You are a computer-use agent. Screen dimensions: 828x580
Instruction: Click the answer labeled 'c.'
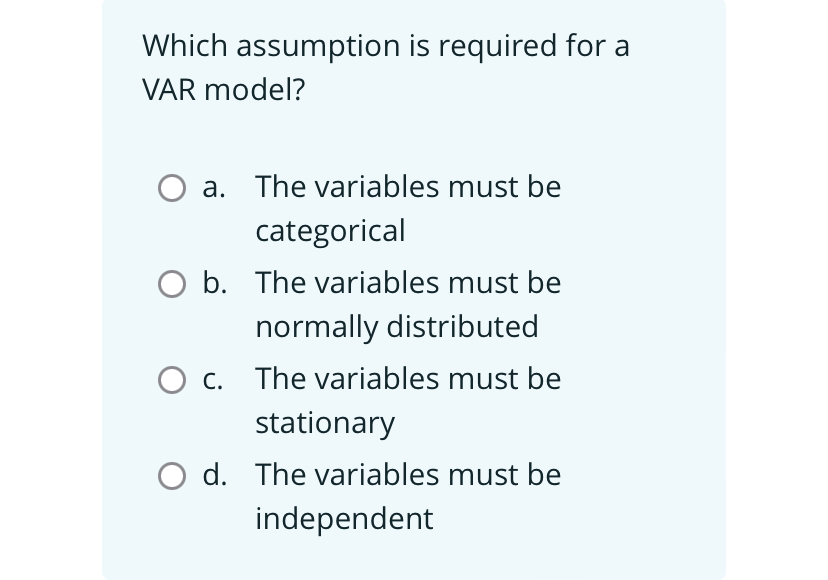pyautogui.click(x=214, y=379)
